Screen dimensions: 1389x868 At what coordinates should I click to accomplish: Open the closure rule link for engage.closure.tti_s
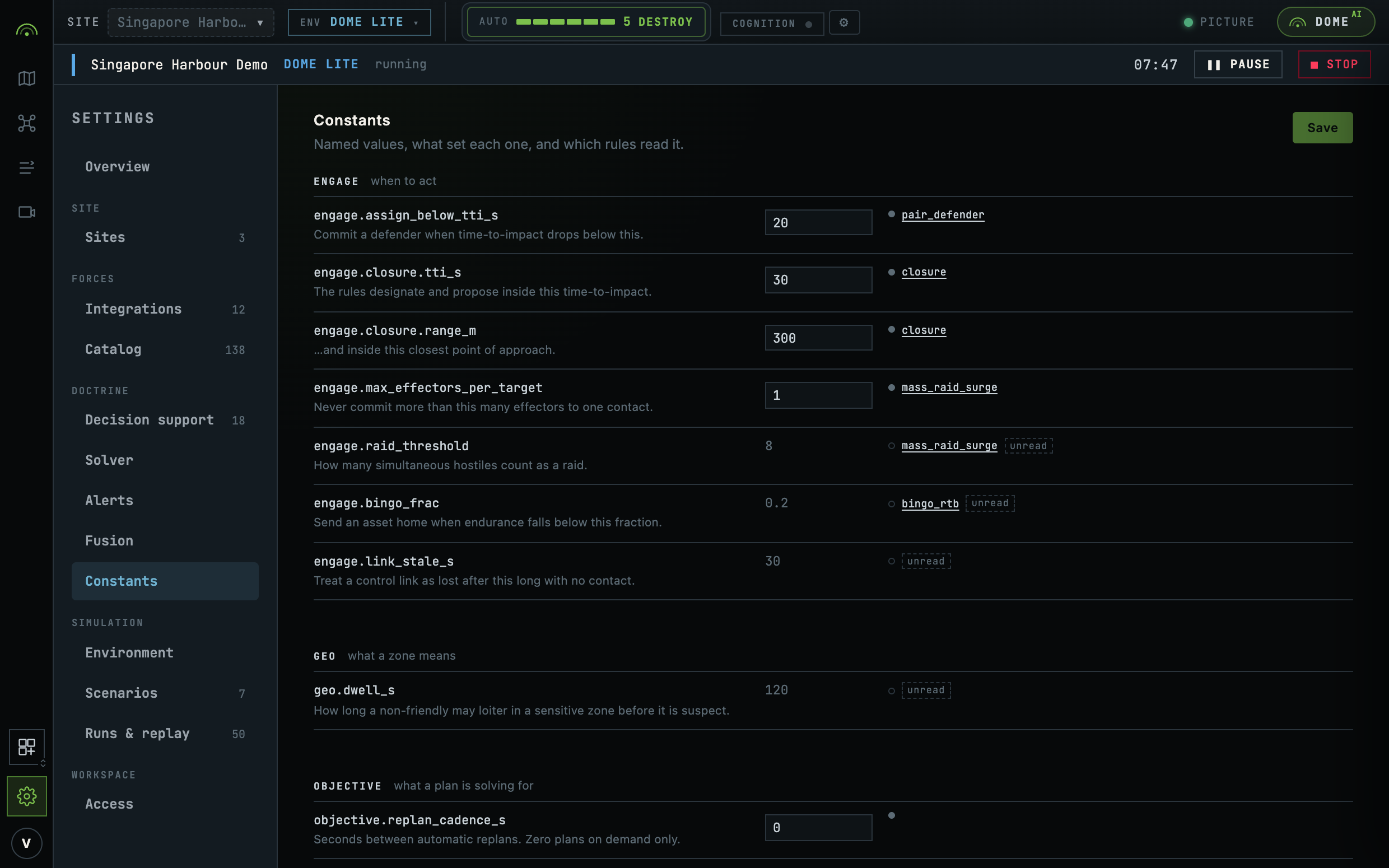924,272
